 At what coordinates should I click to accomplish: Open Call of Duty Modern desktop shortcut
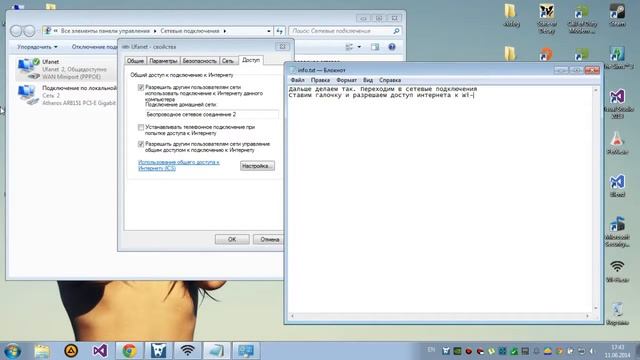[x=582, y=18]
